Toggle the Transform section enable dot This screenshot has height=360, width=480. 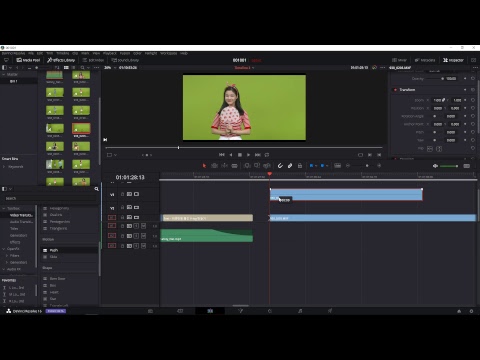(x=395, y=90)
